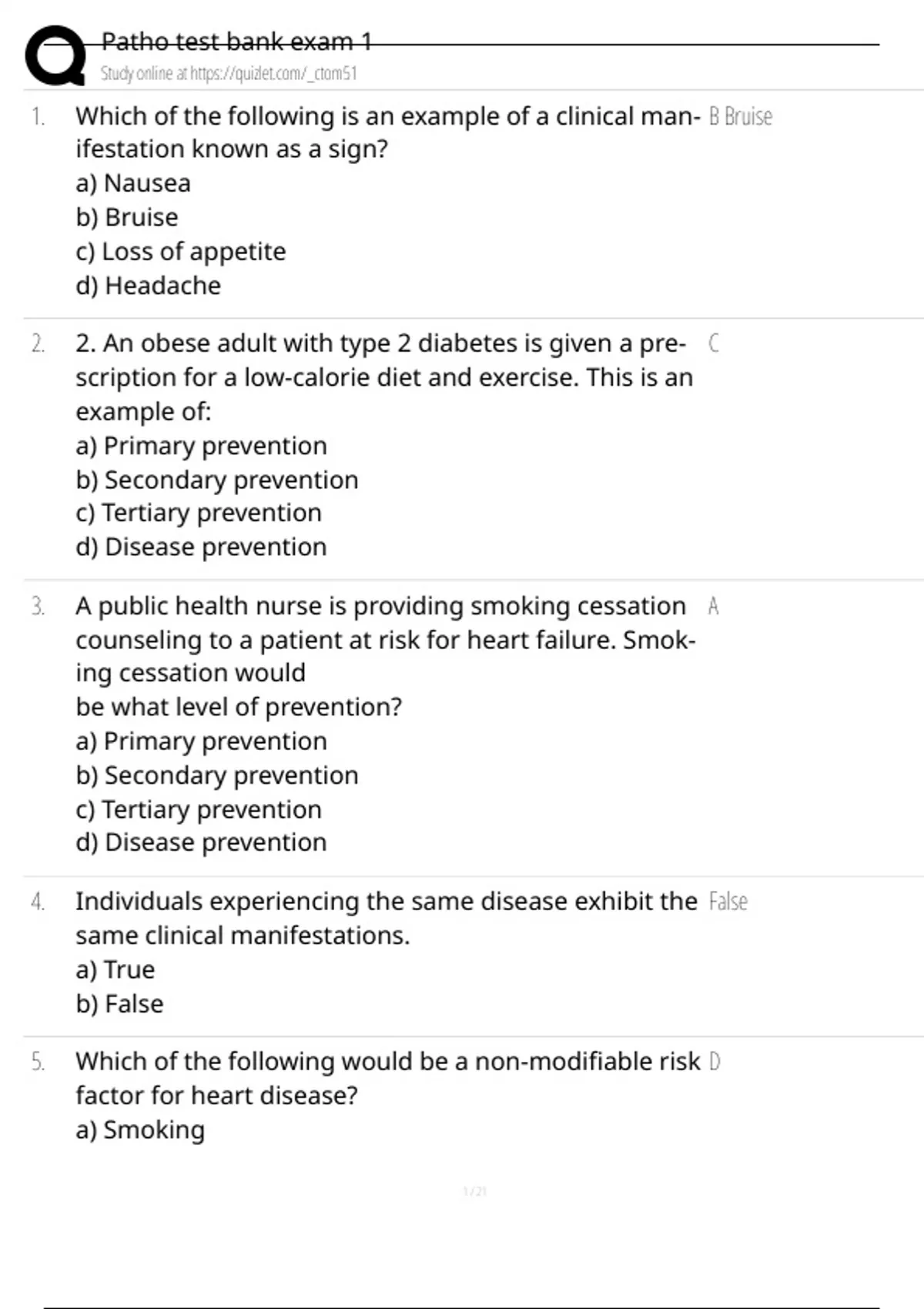The width and height of the screenshot is (924, 1309).
Task: Select option a) True
Action: [115, 969]
